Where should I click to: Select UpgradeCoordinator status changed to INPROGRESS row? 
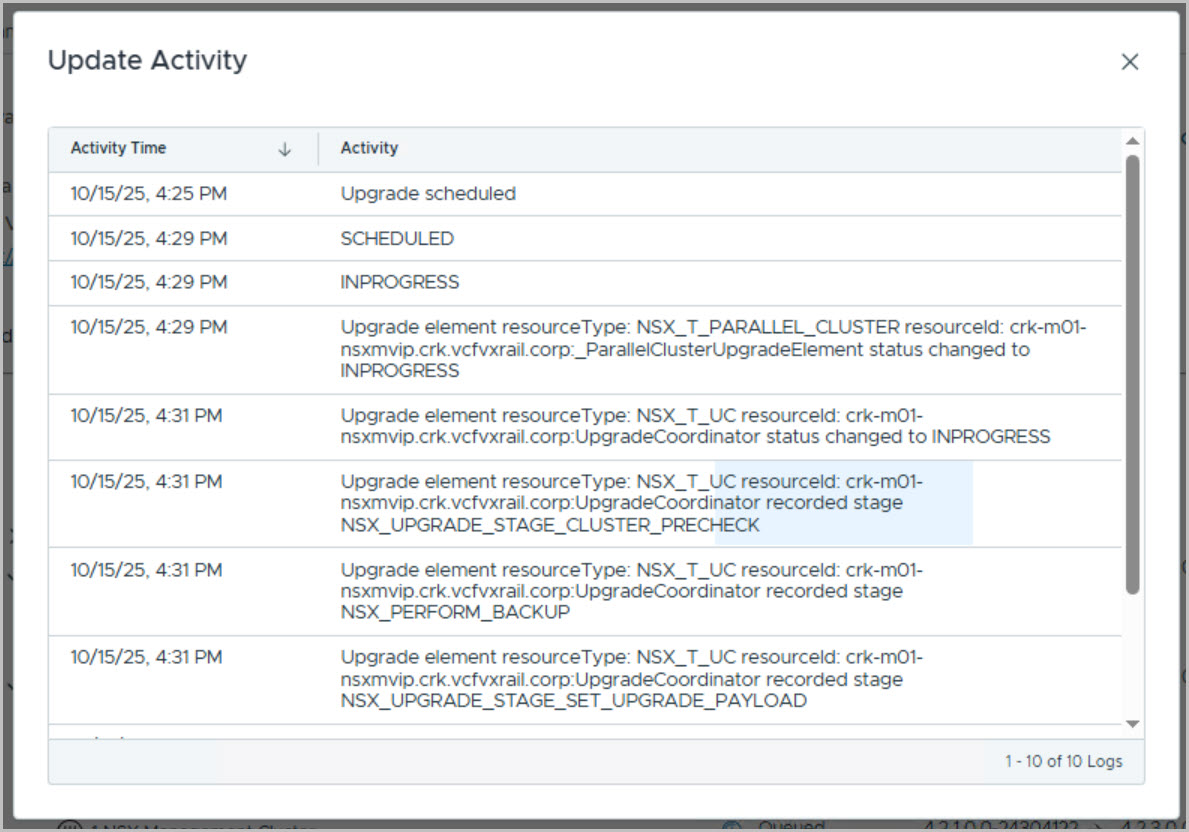[x=694, y=426]
